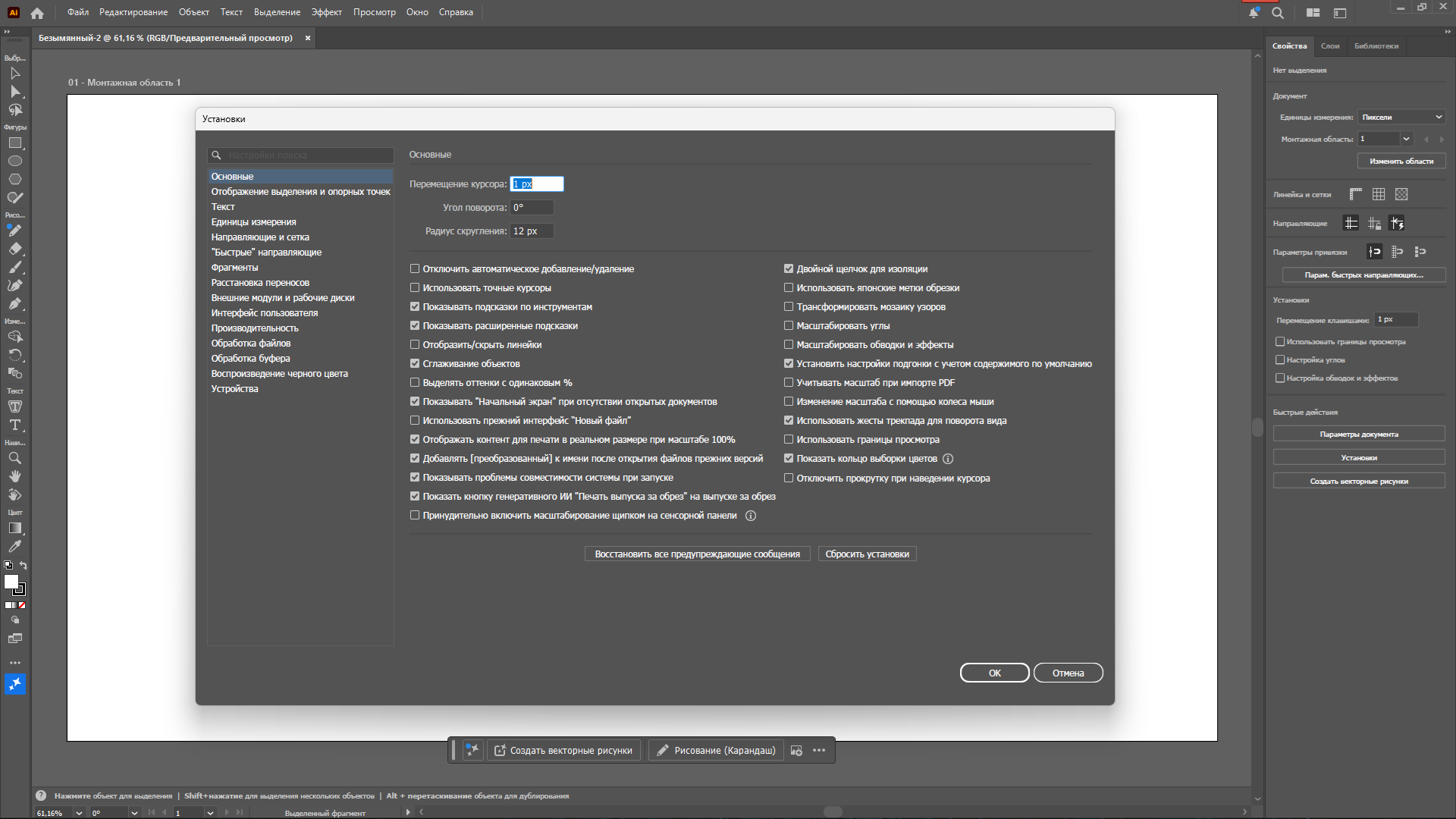Open the notifications bell icon
This screenshot has height=819, width=1456.
pyautogui.click(x=1254, y=13)
